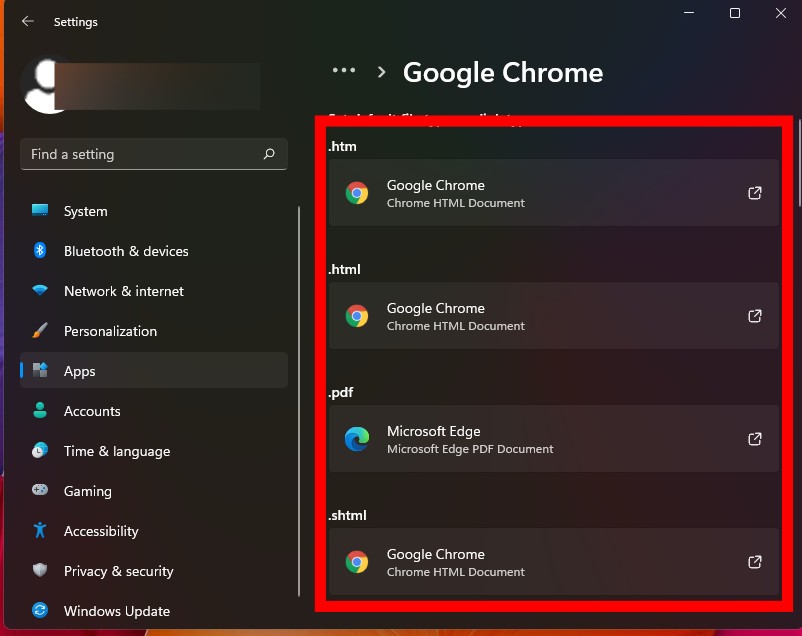Click the open-link icon on .pdf row
802x636 pixels.
755,438
